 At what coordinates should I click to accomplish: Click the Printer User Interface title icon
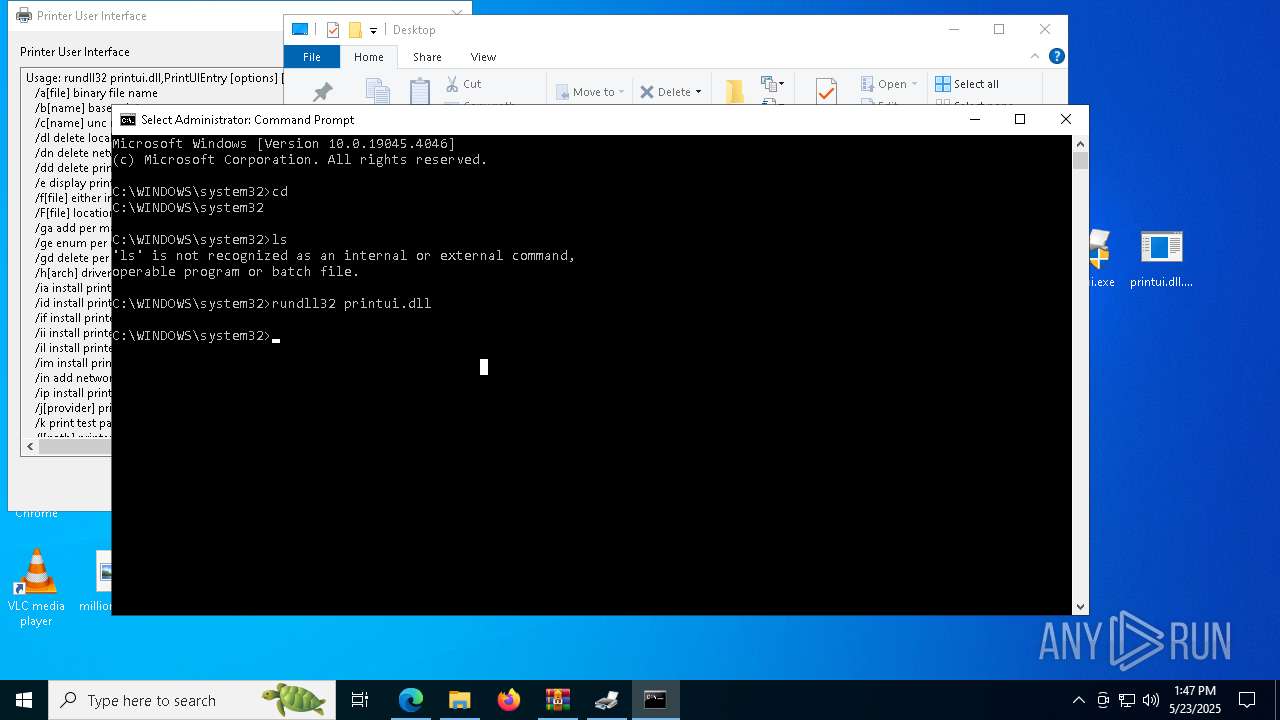(24, 15)
